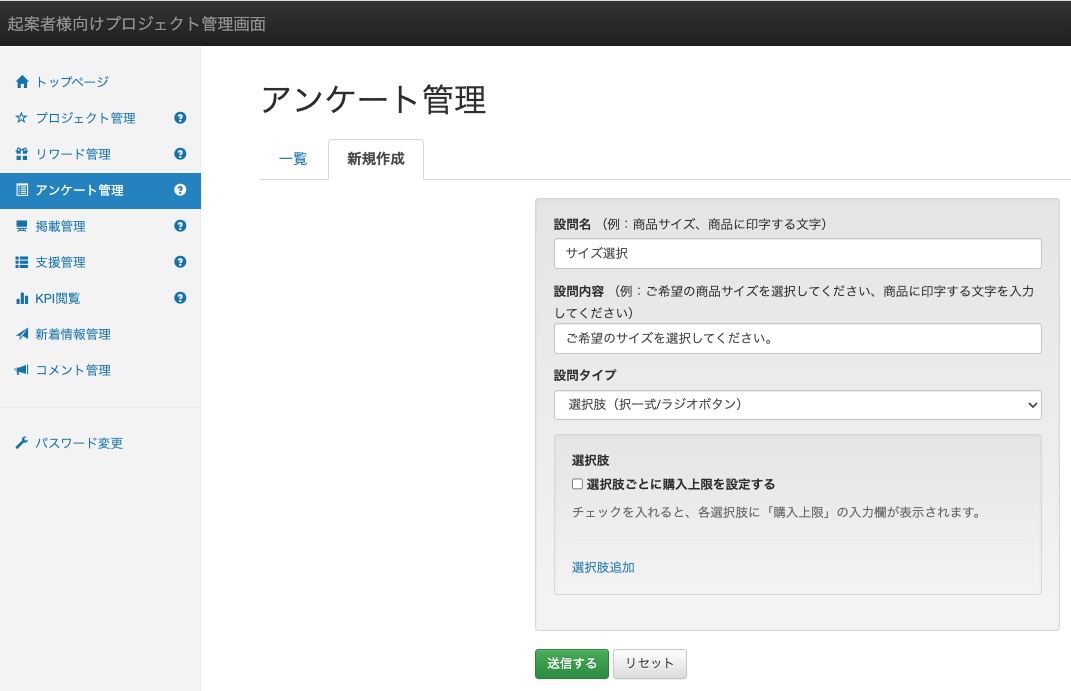
Task: Click the 選択肢 section heading
Action: (591, 460)
